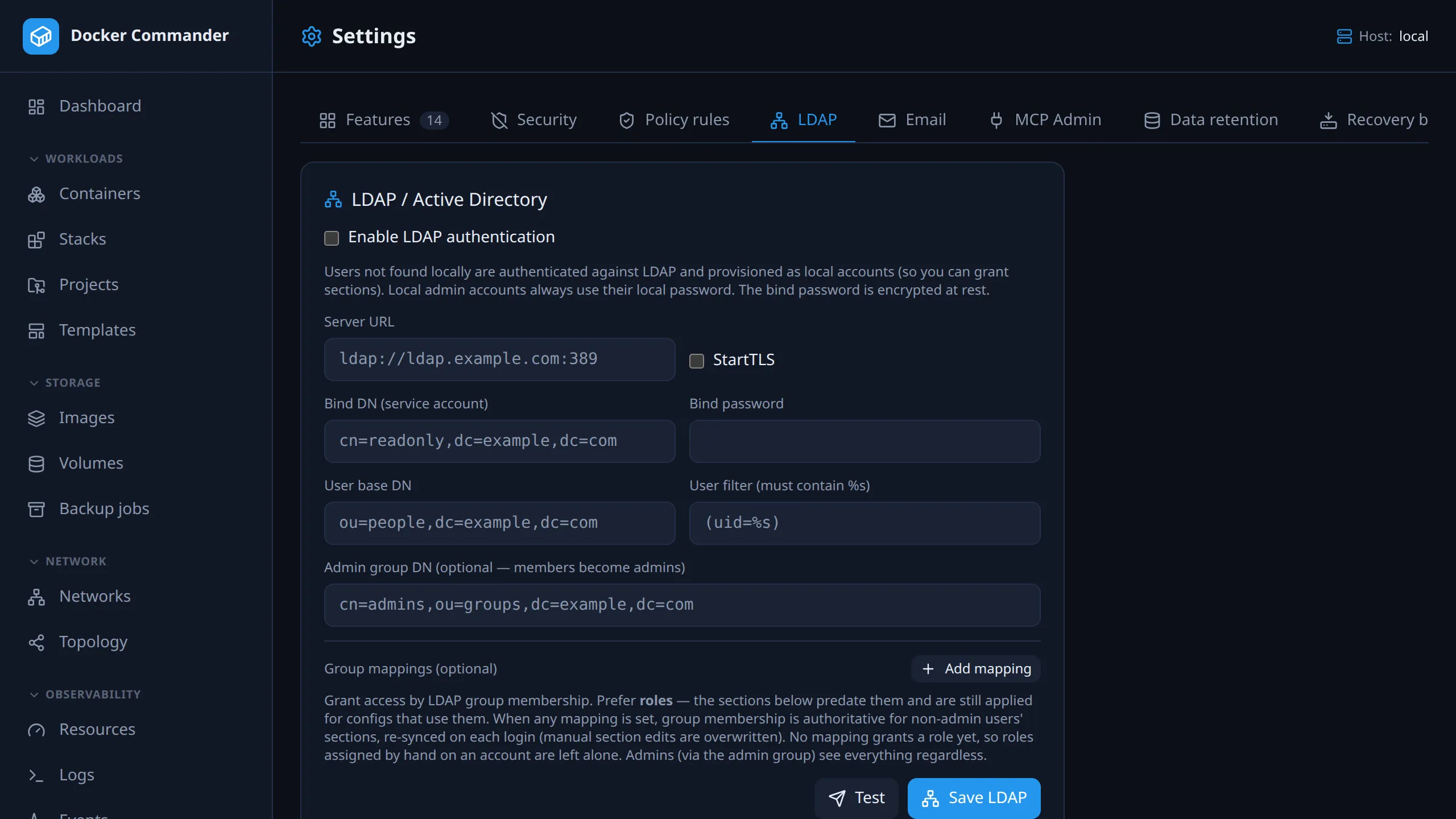Click the Host: local indicator

tap(1383, 36)
